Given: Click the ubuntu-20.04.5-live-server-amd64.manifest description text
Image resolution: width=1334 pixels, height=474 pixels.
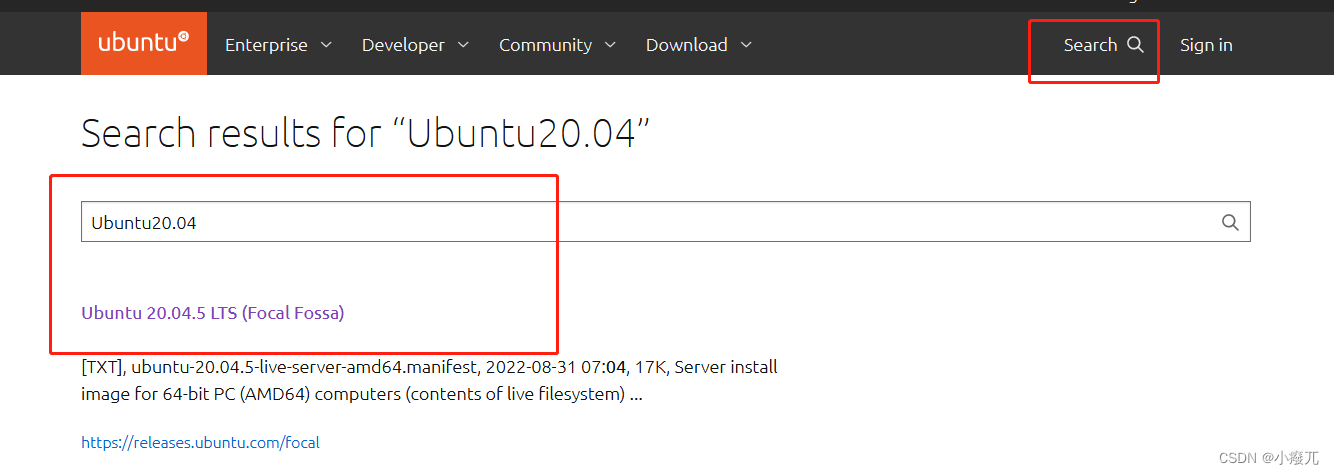Looking at the screenshot, I should [x=429, y=367].
